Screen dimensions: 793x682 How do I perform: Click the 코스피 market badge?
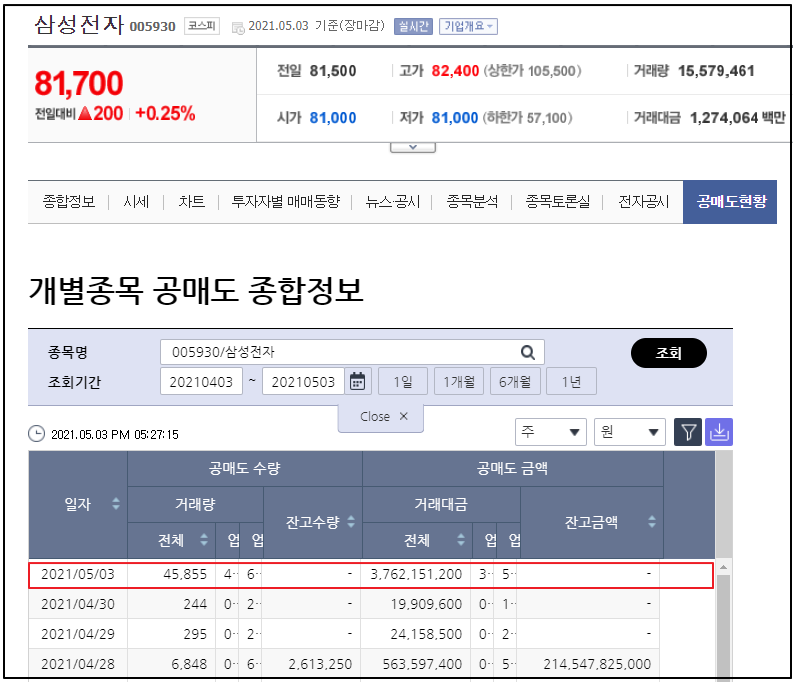point(201,26)
